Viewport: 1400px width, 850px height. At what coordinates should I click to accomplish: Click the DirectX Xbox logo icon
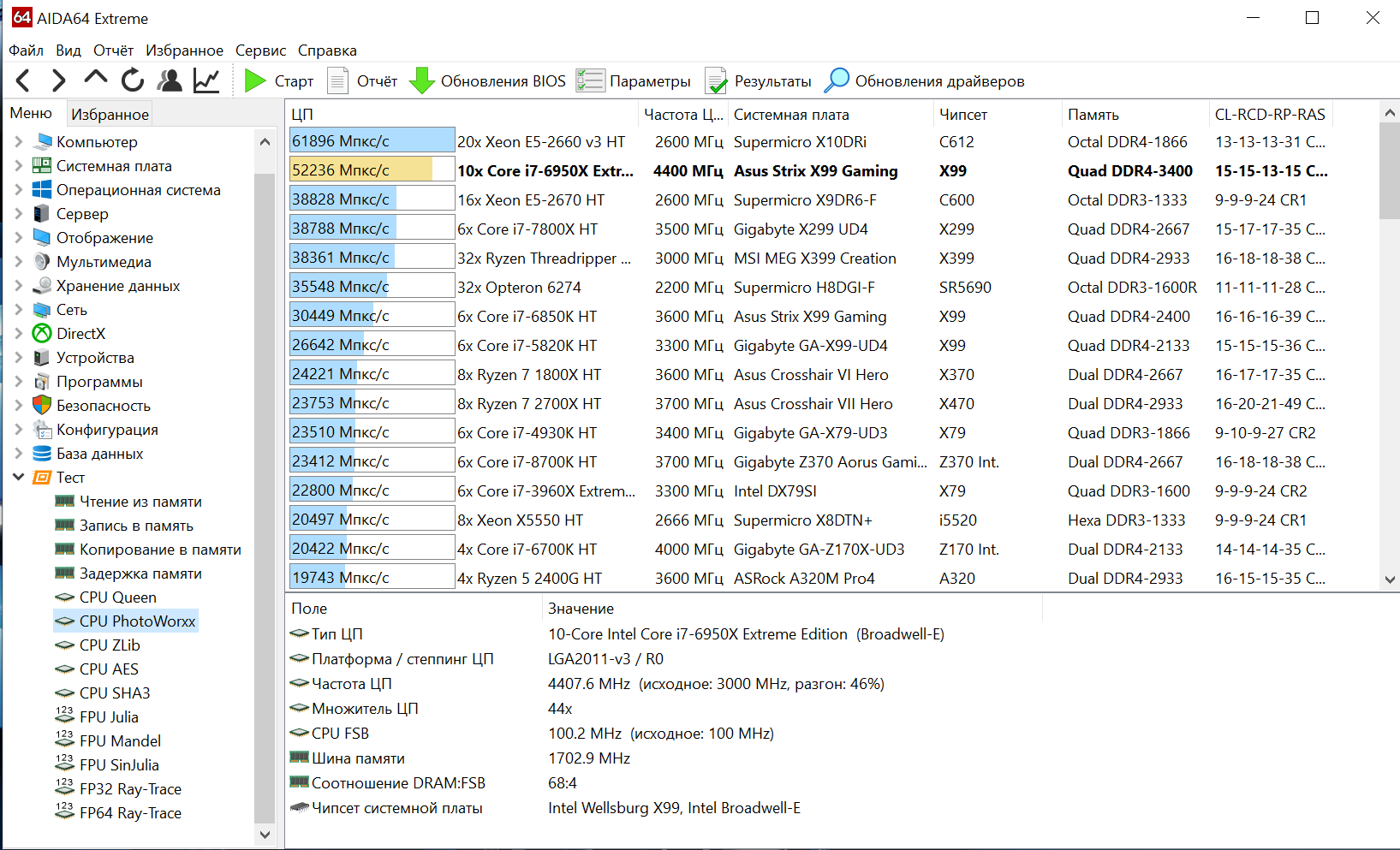[x=42, y=334]
